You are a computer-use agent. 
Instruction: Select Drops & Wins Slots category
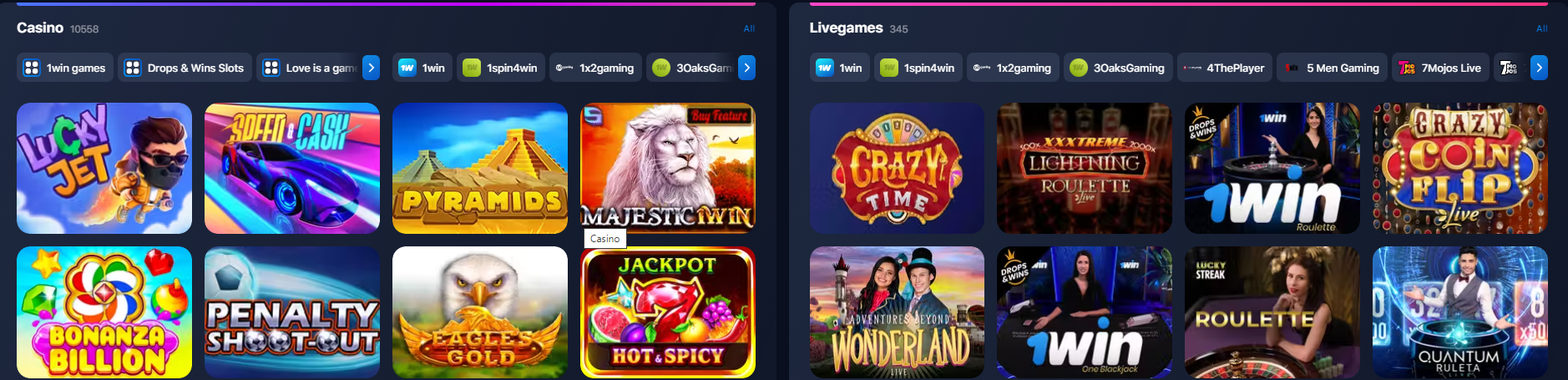(x=185, y=68)
